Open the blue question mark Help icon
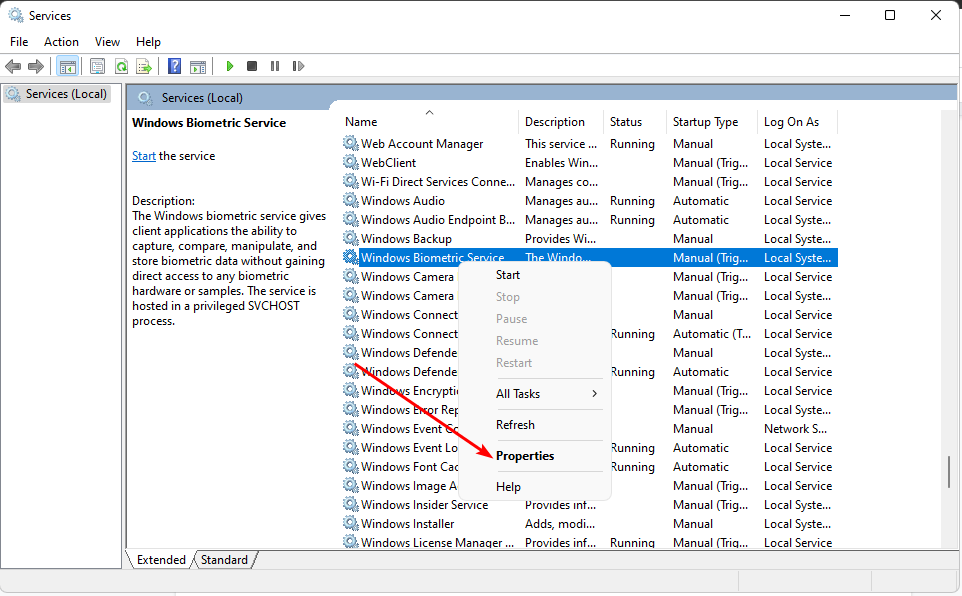The width and height of the screenshot is (962, 596). (x=175, y=66)
